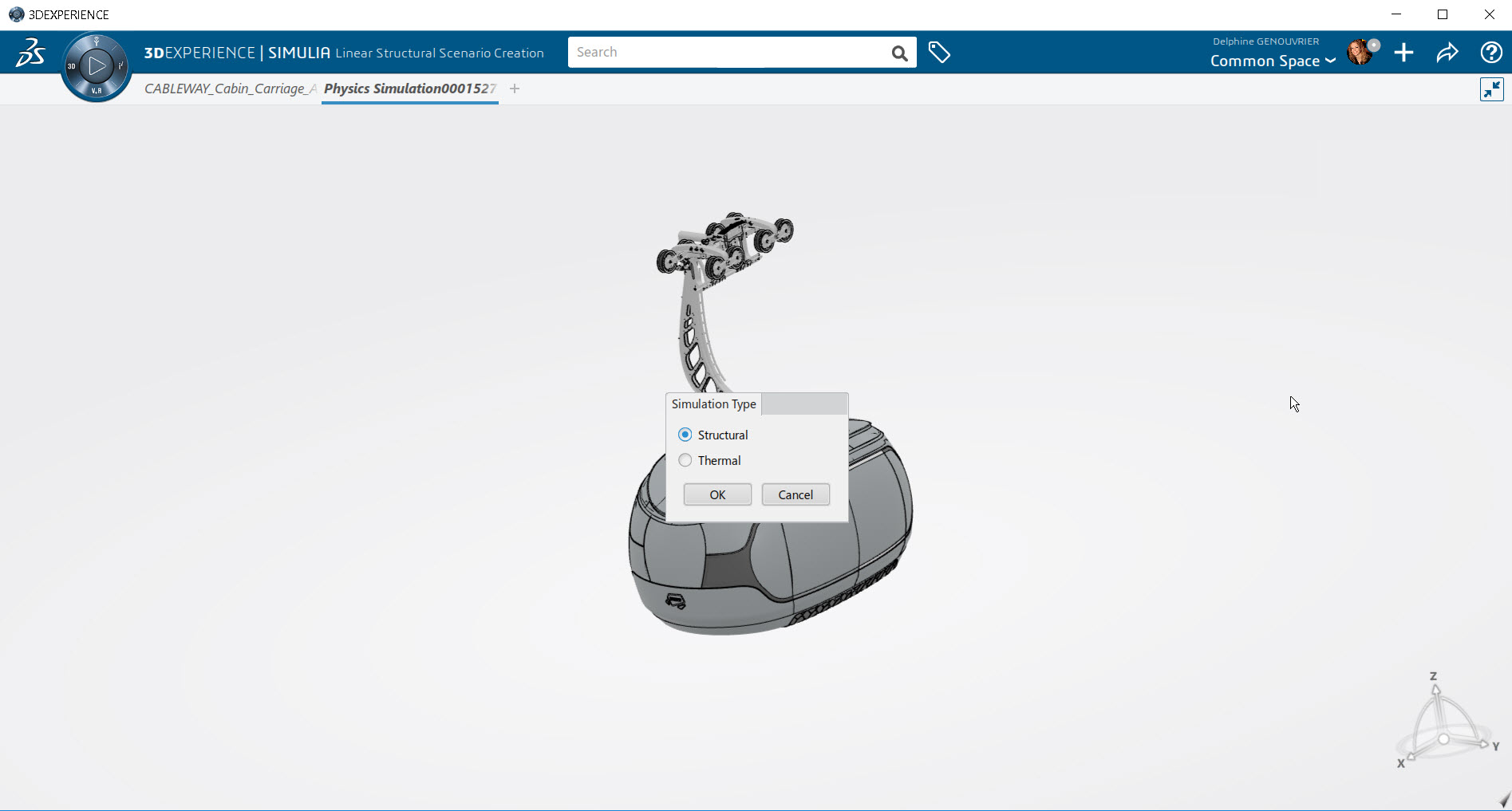Click the plus Add icon in header

click(1403, 53)
